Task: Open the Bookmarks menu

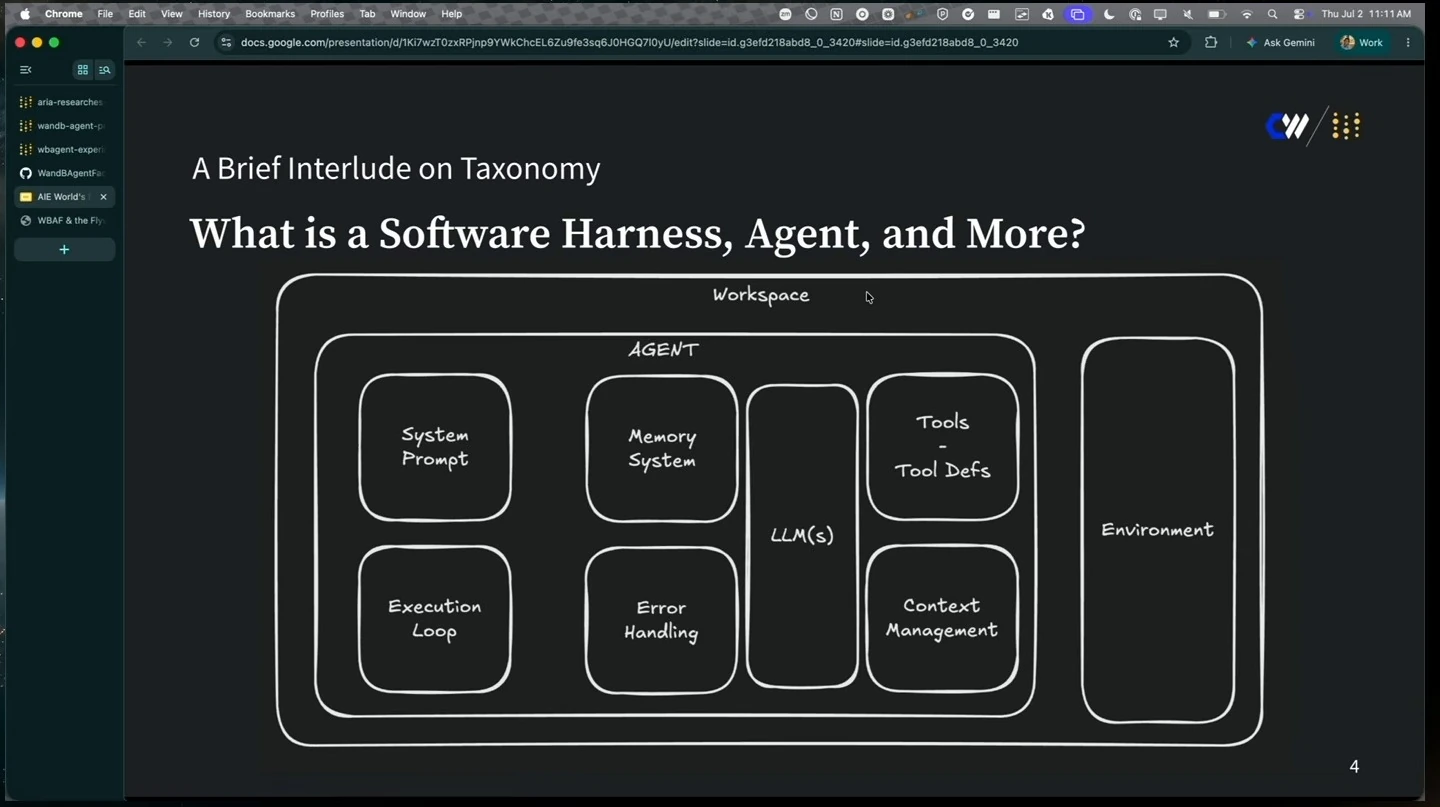Action: (x=270, y=14)
